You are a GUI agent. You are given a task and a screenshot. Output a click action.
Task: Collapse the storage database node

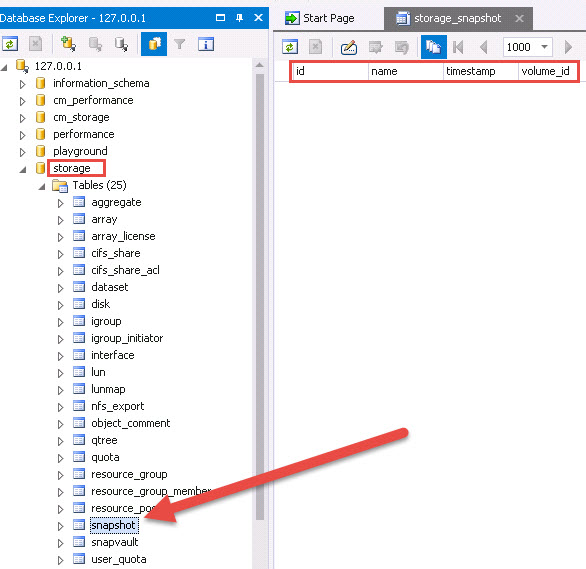click(23, 170)
